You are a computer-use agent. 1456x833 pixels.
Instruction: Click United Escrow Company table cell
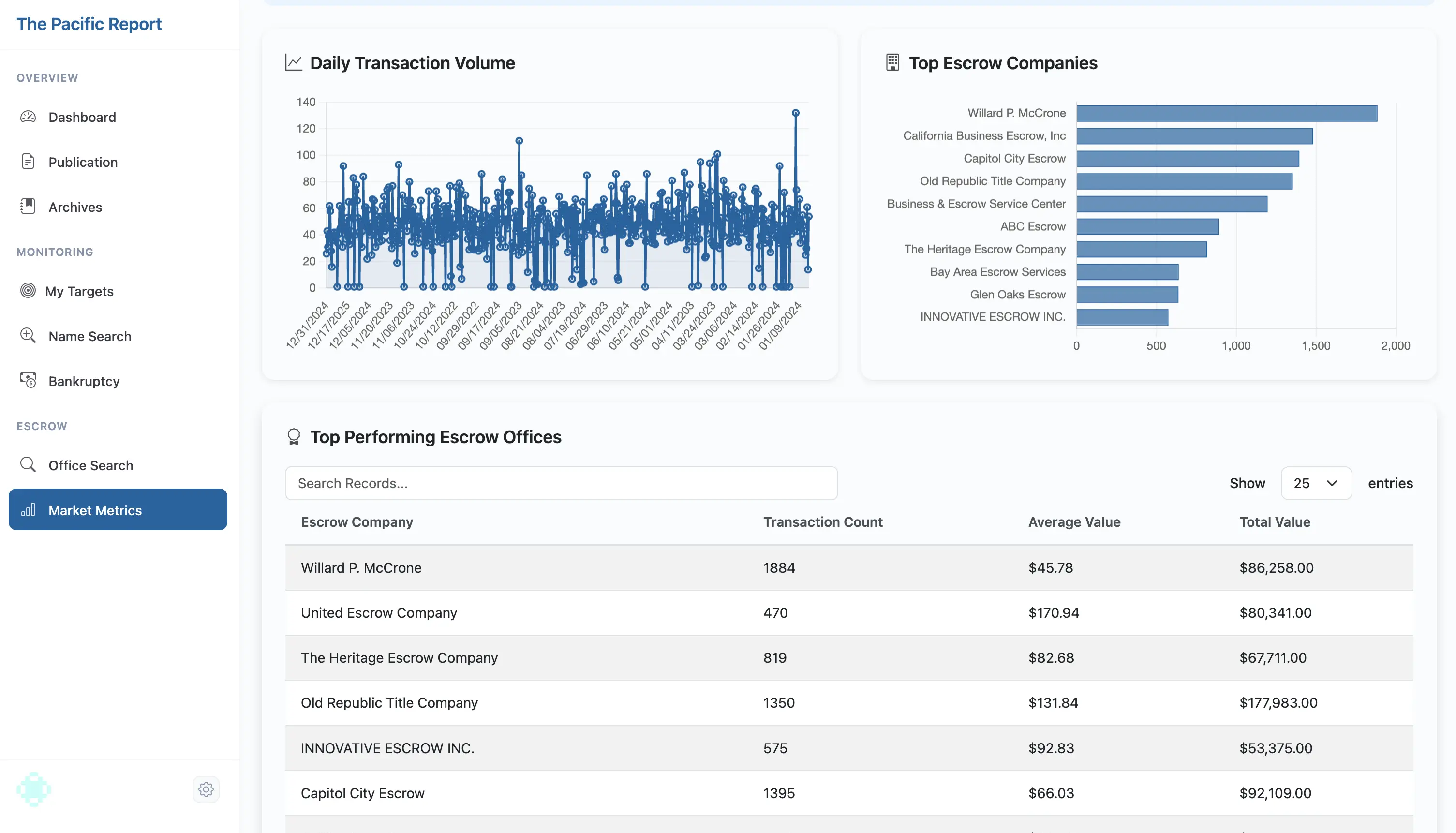click(379, 613)
